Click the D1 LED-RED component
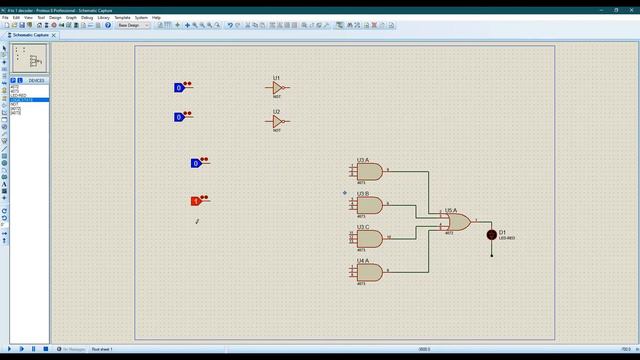This screenshot has width=640, height=360. [x=491, y=235]
